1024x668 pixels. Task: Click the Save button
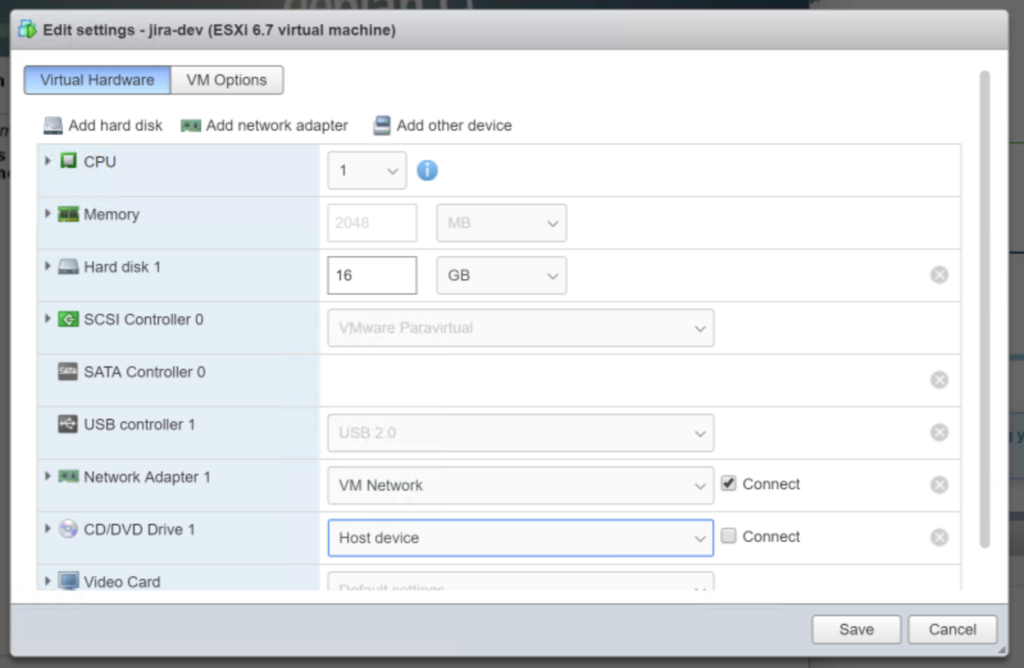point(856,629)
